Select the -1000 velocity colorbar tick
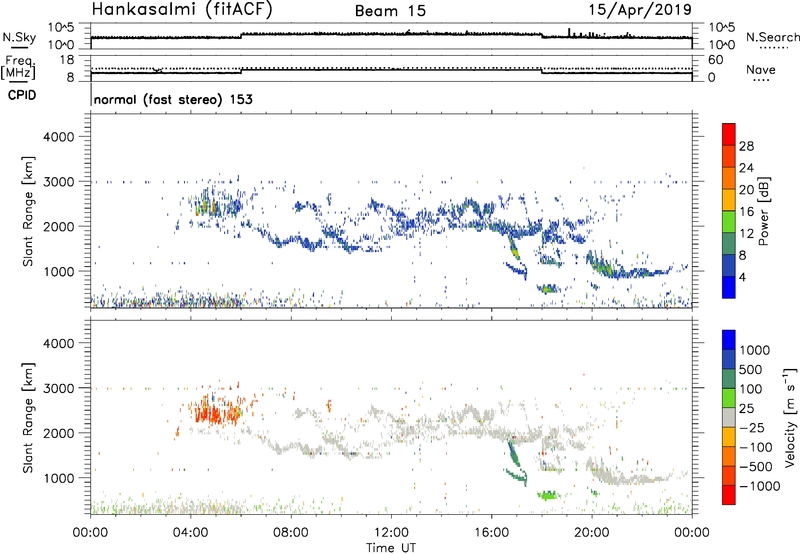 [759, 486]
